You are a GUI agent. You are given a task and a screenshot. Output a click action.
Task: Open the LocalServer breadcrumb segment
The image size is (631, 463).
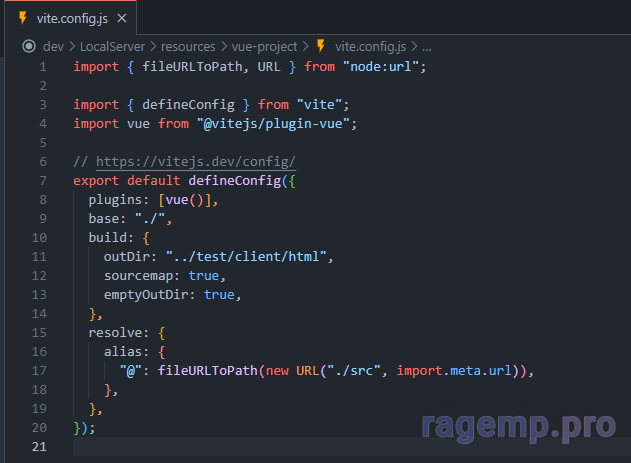point(112,47)
